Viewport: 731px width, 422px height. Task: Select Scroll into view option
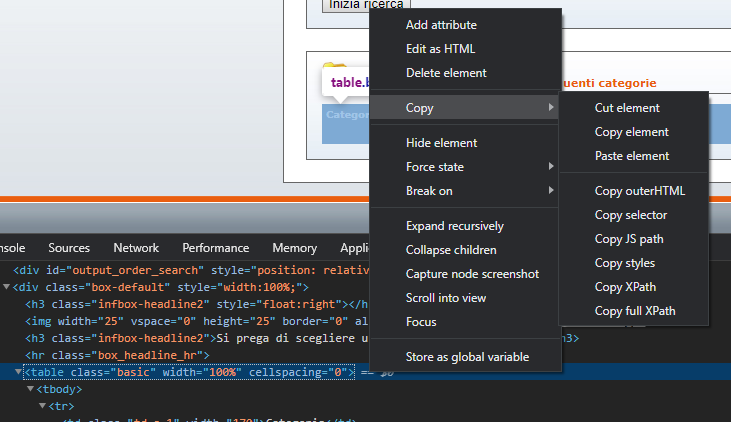point(465,298)
